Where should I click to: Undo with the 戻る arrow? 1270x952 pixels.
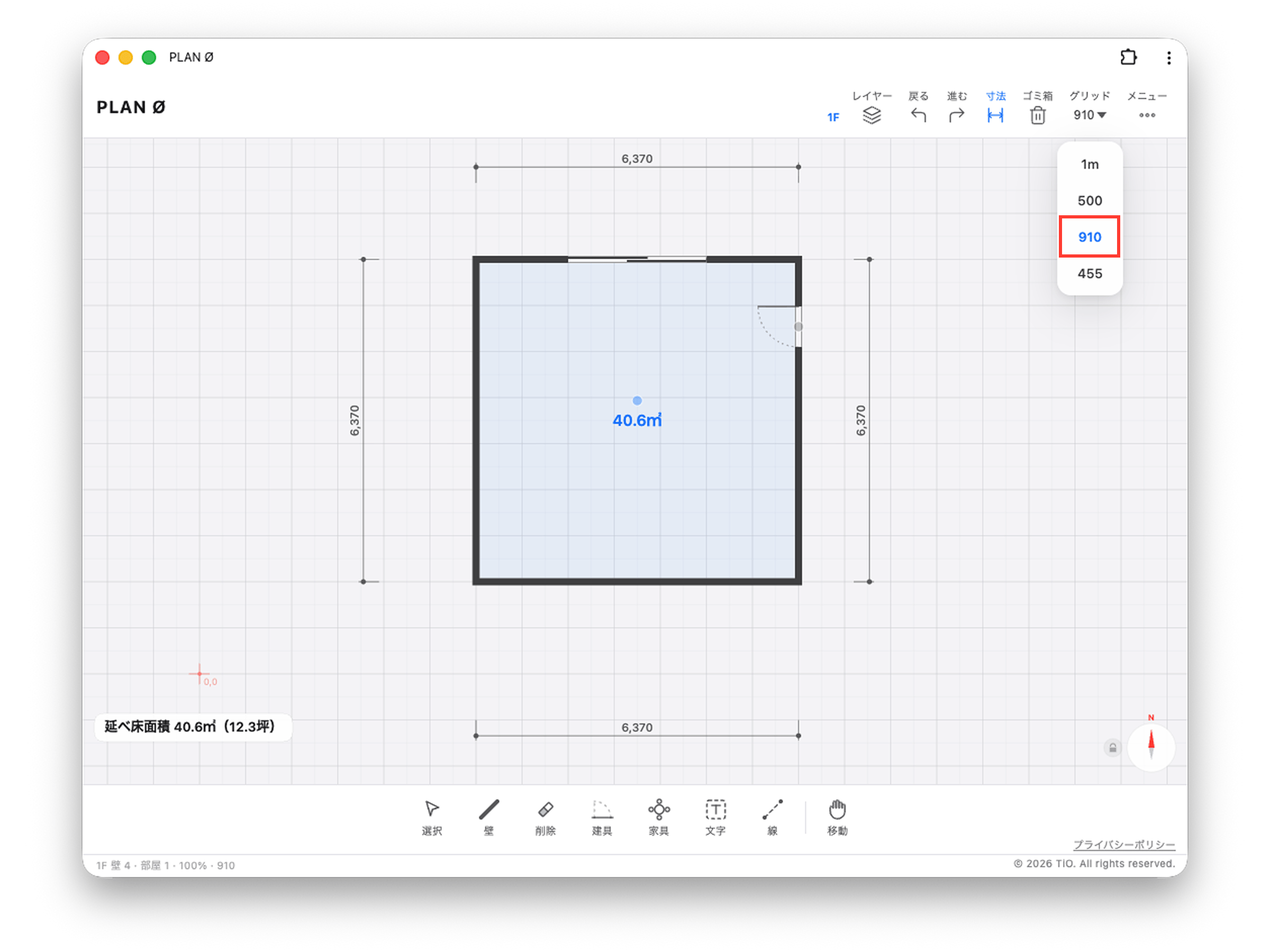pos(918,107)
